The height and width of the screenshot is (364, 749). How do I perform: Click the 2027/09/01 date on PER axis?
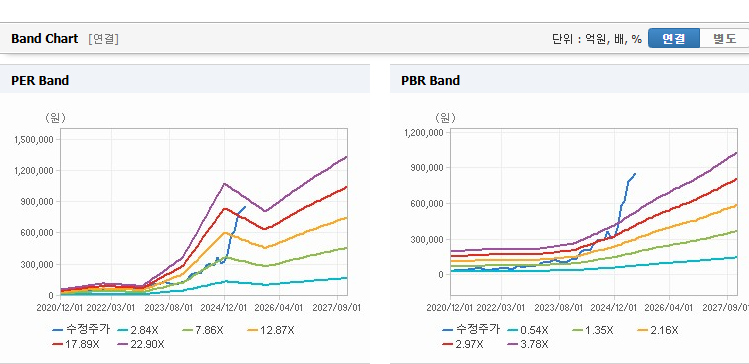pos(337,308)
